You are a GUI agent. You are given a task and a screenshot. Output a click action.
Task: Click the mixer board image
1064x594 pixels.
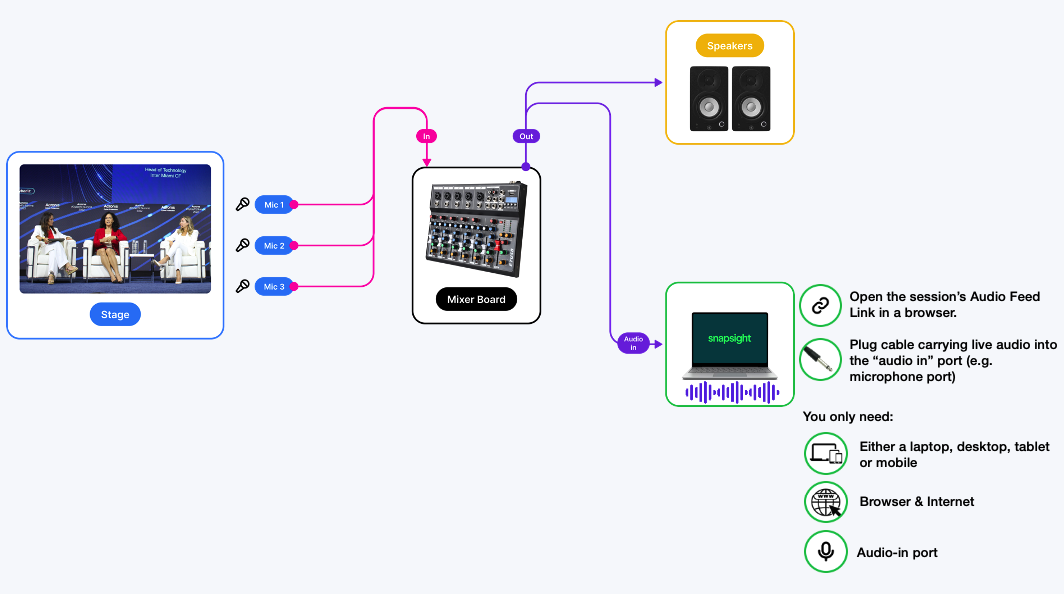(x=476, y=228)
